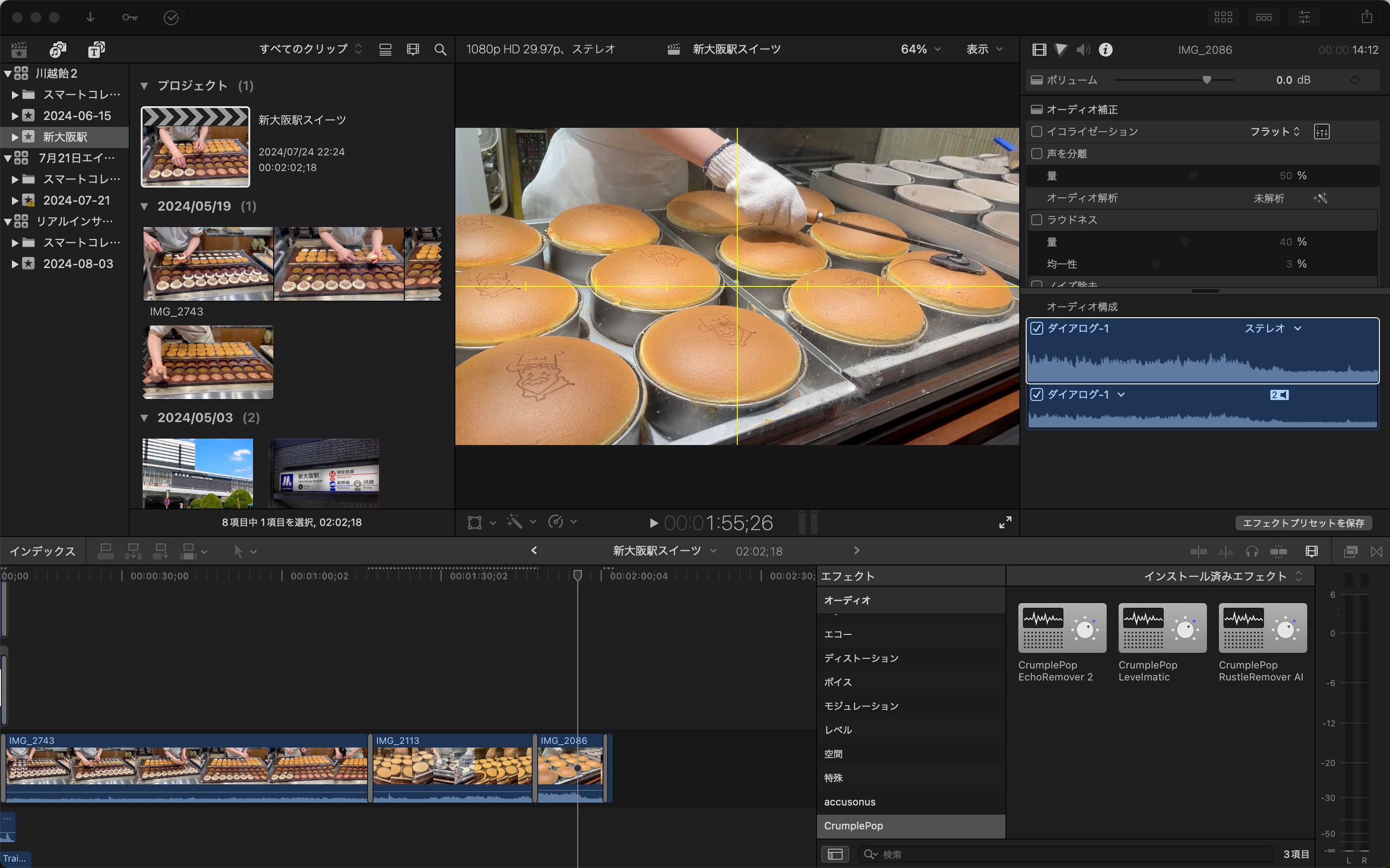Enable the ラウドネス checkbox
This screenshot has height=868, width=1390.
1037,220
